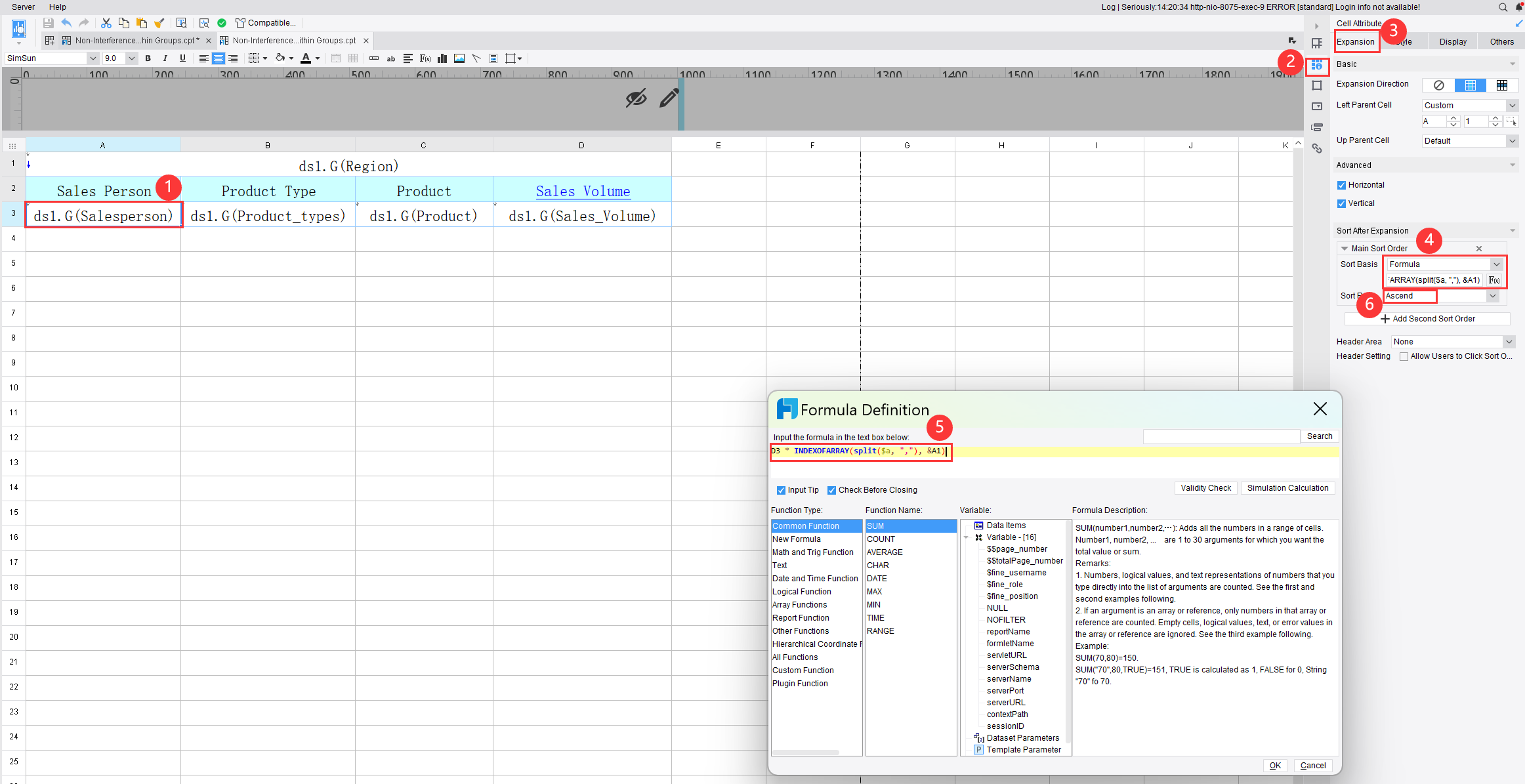Click the green validation check icon
The image size is (1525, 784).
click(x=222, y=23)
